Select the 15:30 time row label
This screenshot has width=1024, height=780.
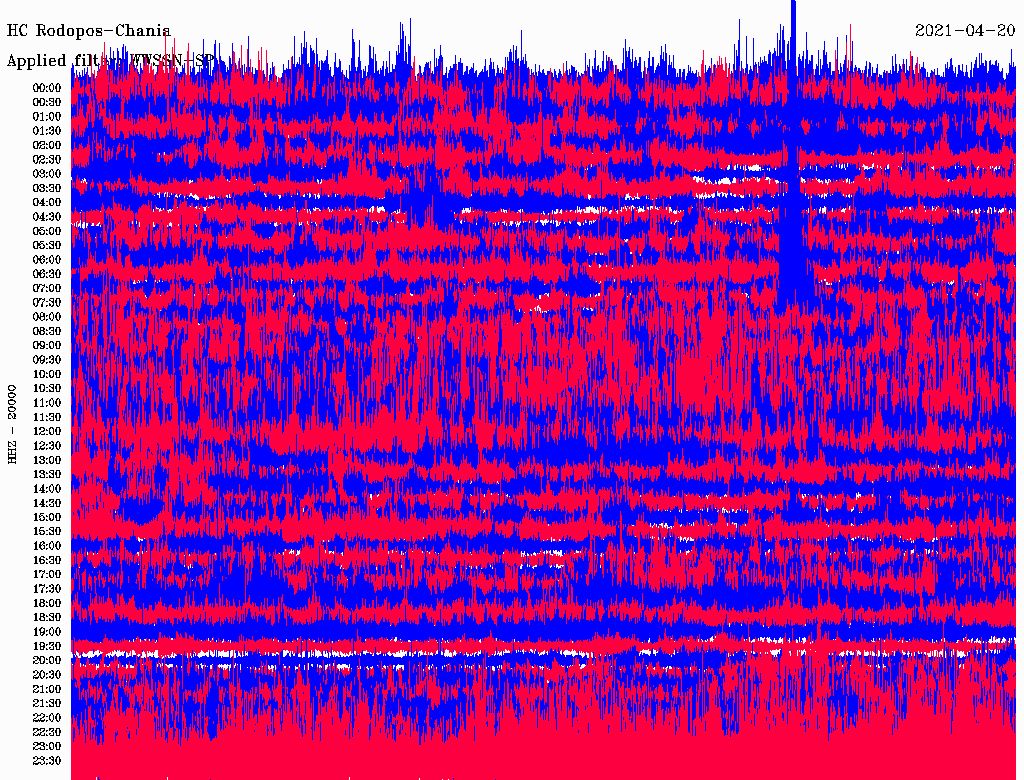[x=47, y=532]
